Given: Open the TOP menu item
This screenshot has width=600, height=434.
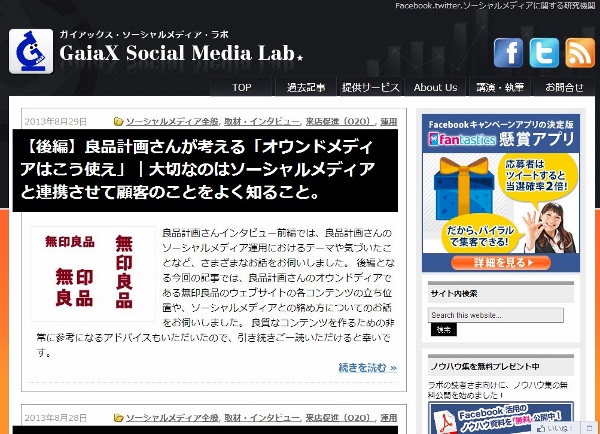Looking at the screenshot, I should click(x=241, y=87).
